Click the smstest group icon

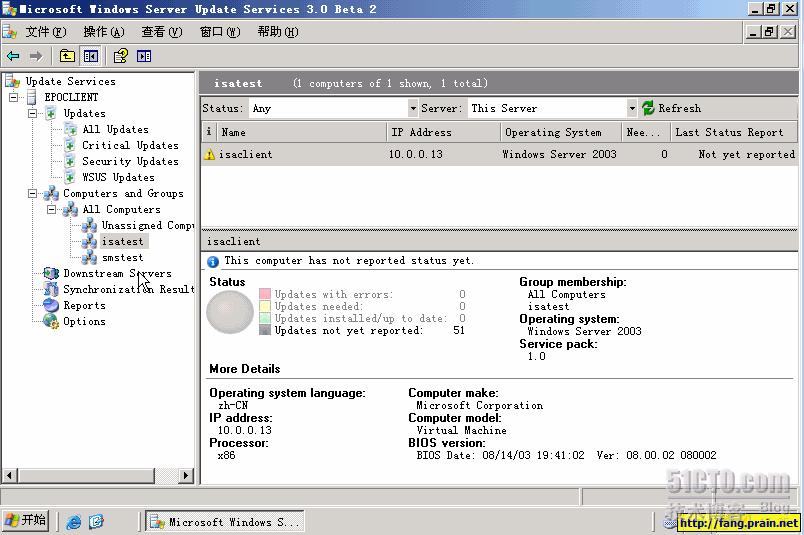89,257
